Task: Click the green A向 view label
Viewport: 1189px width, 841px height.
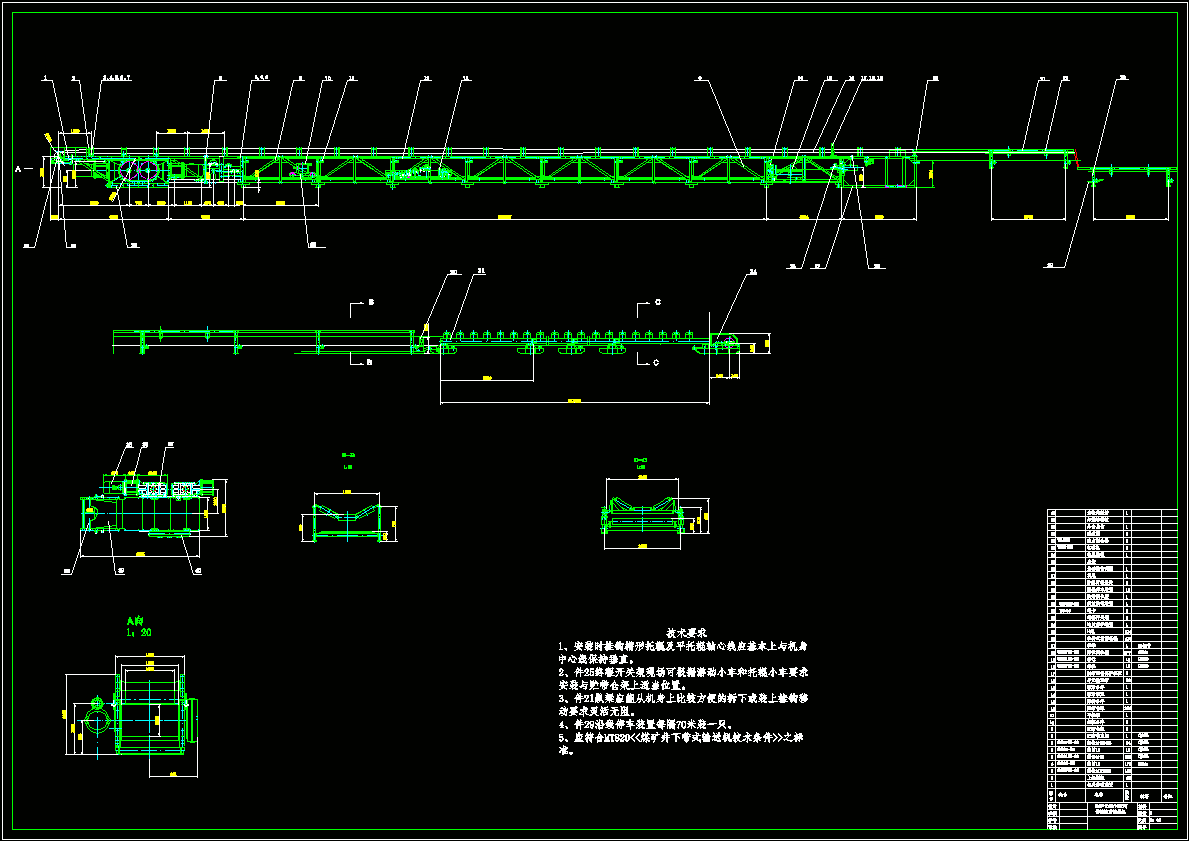Action: pyautogui.click(x=137, y=620)
